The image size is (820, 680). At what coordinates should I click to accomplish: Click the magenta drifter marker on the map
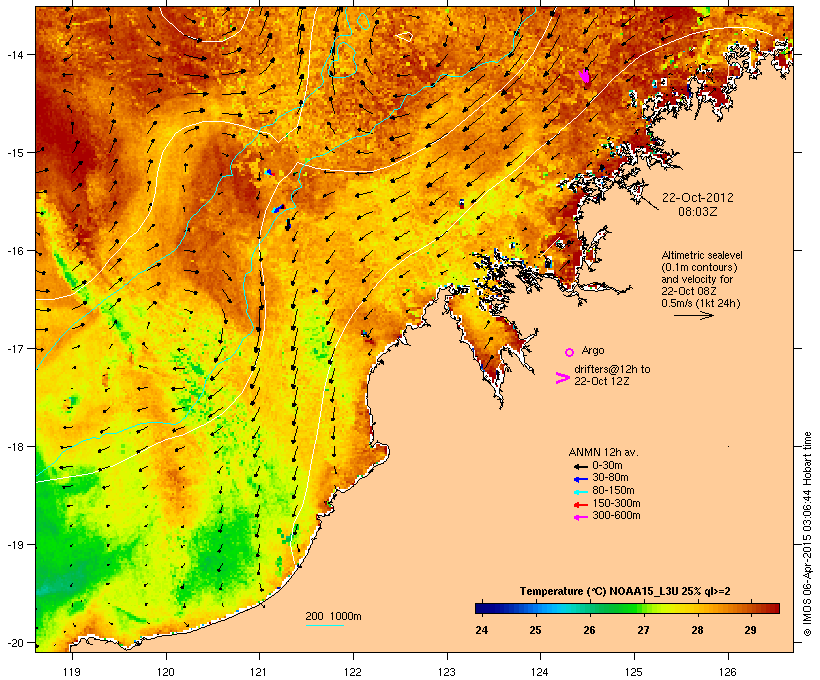(585, 76)
